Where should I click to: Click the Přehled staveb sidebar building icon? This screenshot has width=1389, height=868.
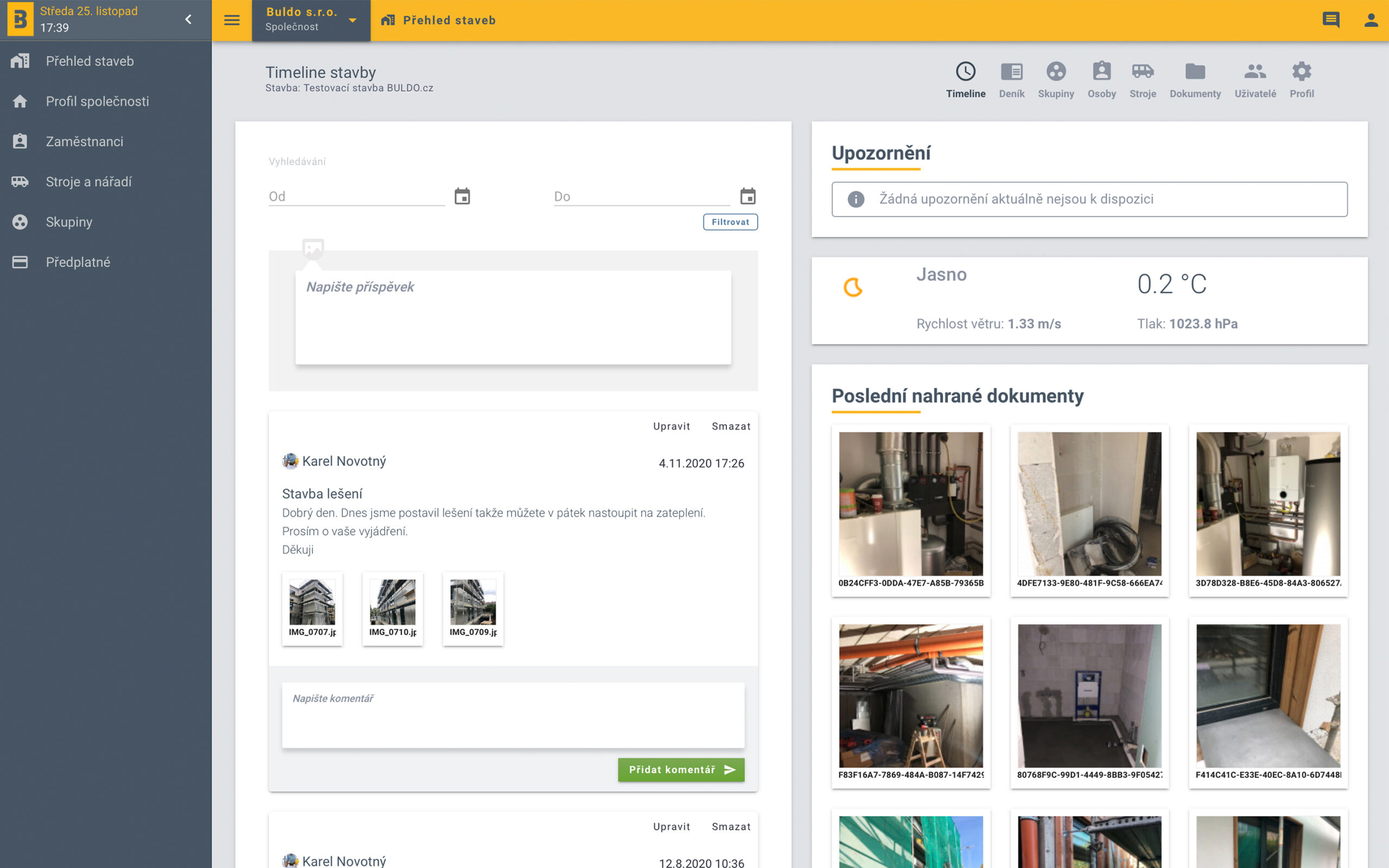pos(20,61)
